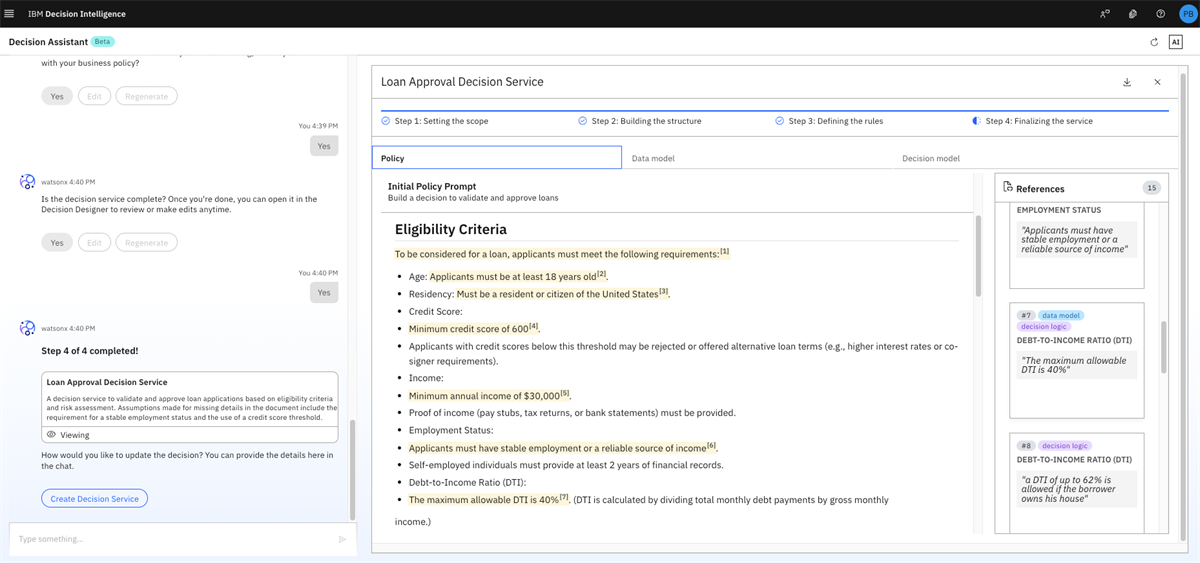
Task: Go to Step 2: Building the structure
Action: pos(646,121)
